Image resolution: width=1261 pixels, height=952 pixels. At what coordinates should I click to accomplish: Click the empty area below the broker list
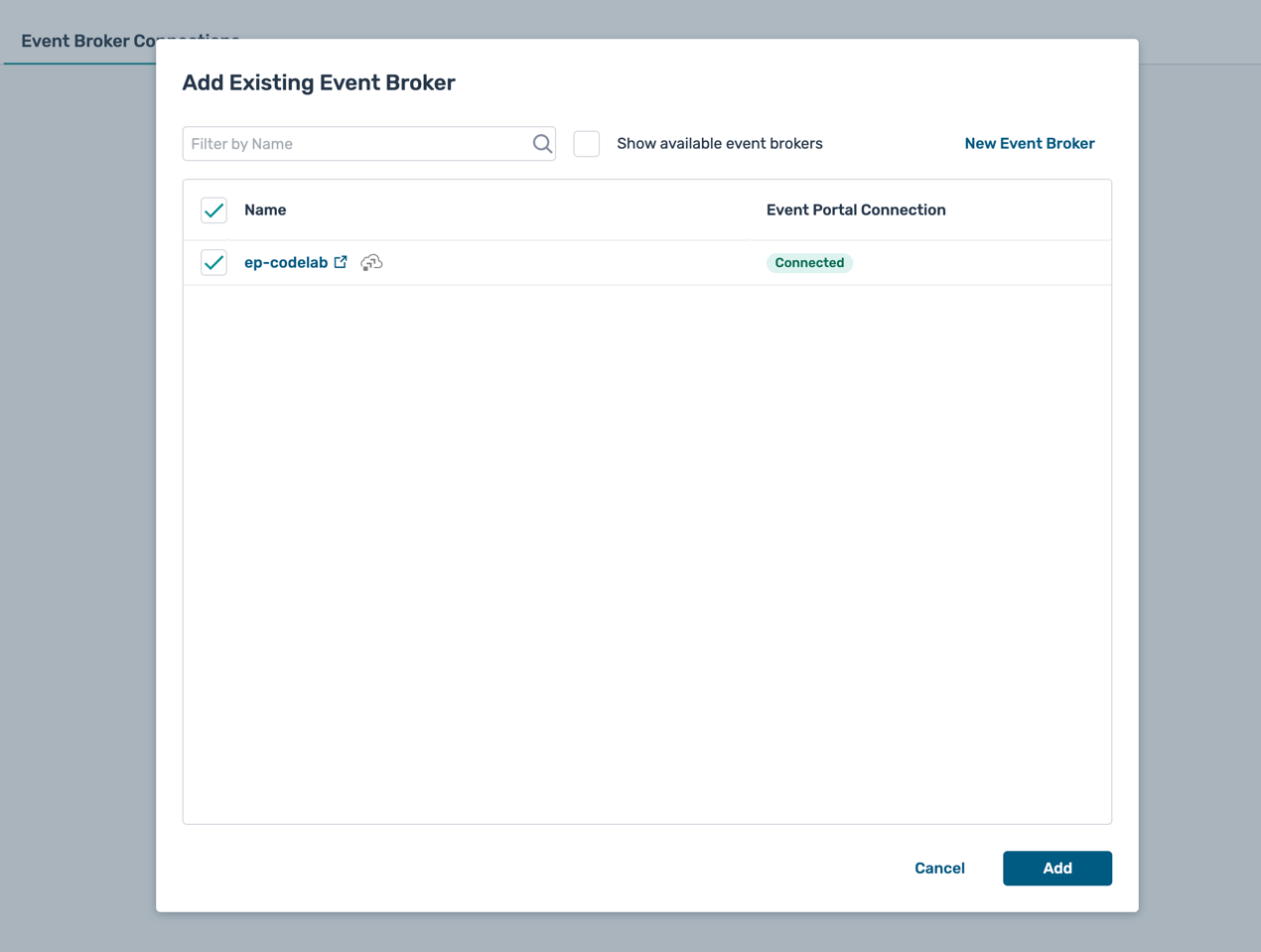pyautogui.click(x=645, y=556)
